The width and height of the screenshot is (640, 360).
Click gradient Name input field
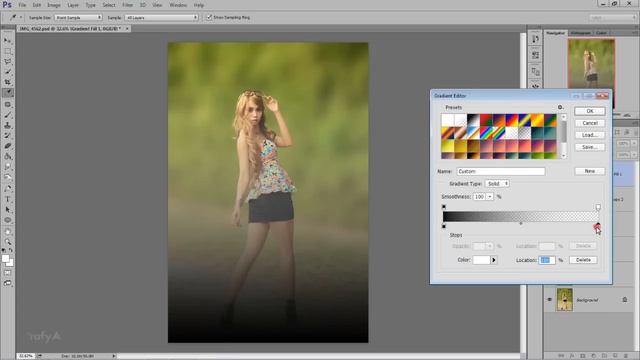500,171
